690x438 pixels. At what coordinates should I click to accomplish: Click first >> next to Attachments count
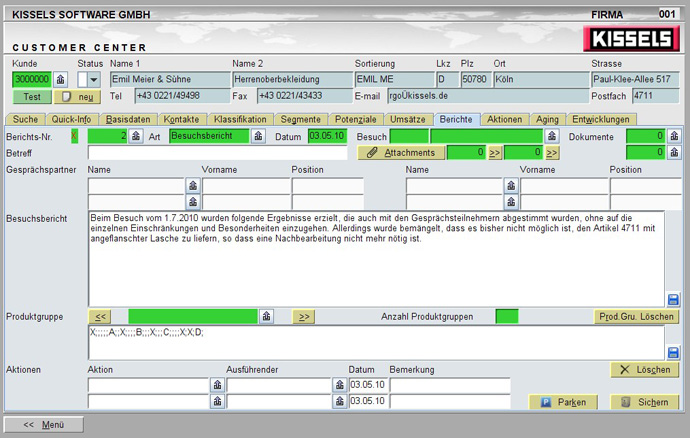[495, 153]
